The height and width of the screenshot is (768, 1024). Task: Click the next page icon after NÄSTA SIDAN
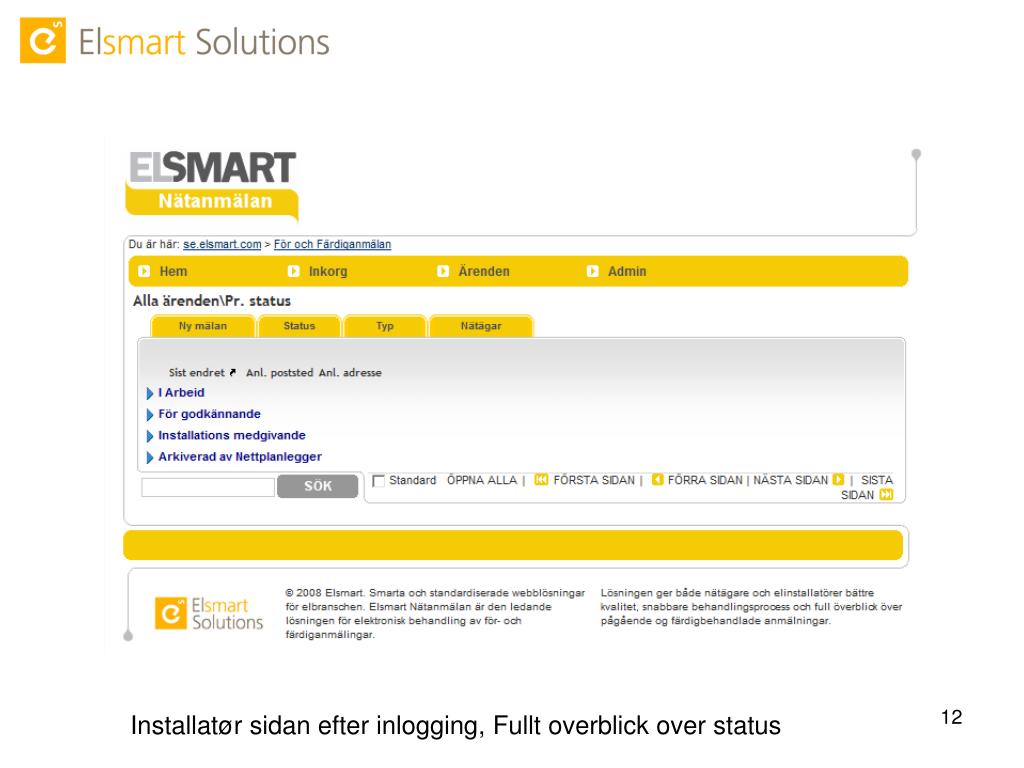(x=839, y=480)
